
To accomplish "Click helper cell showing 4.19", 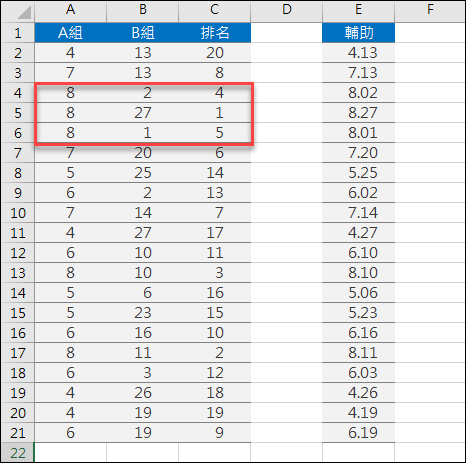I will (x=359, y=413).
